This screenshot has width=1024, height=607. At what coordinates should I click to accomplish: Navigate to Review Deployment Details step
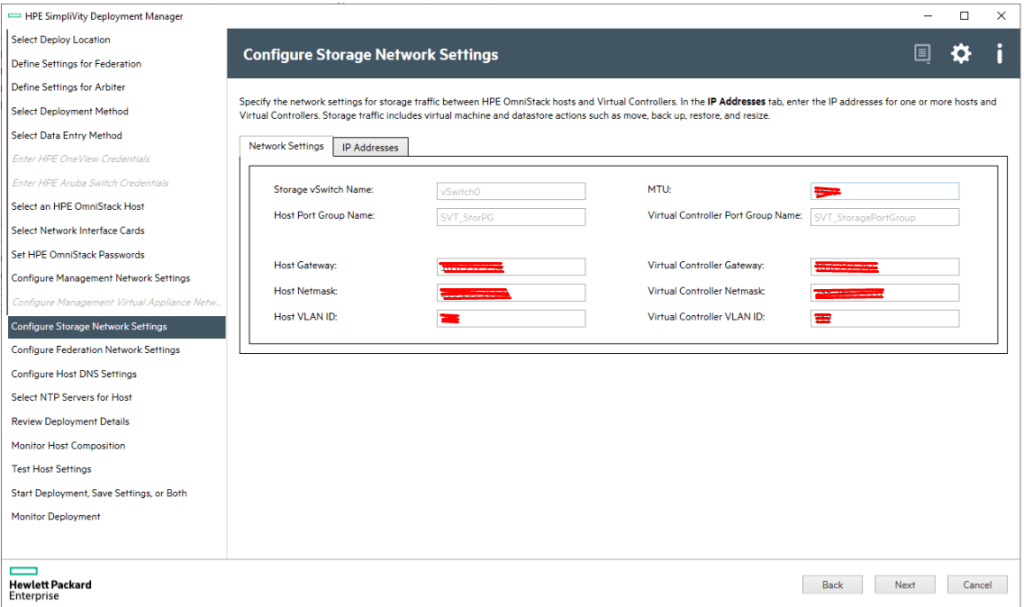(x=70, y=422)
